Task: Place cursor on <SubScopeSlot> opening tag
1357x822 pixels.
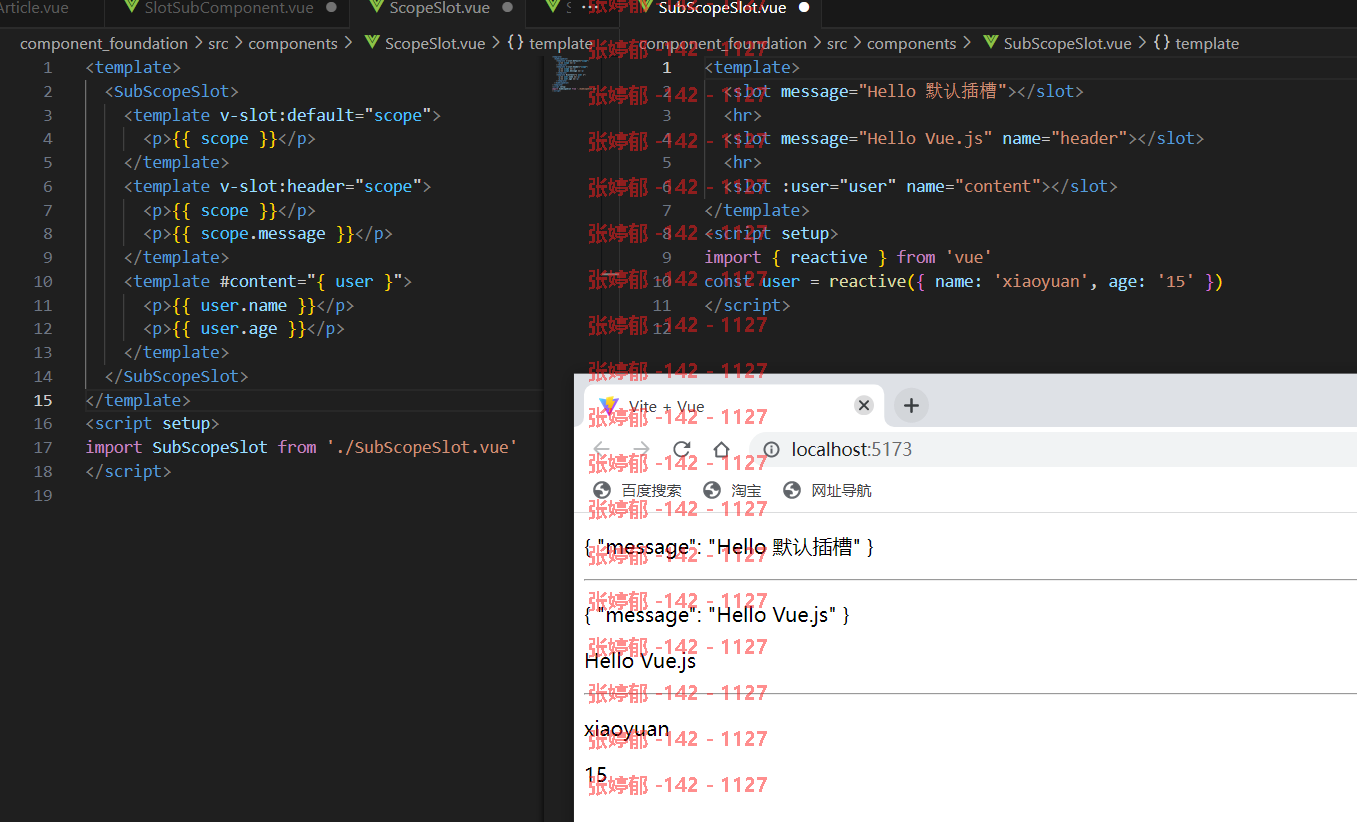Action: tap(172, 91)
